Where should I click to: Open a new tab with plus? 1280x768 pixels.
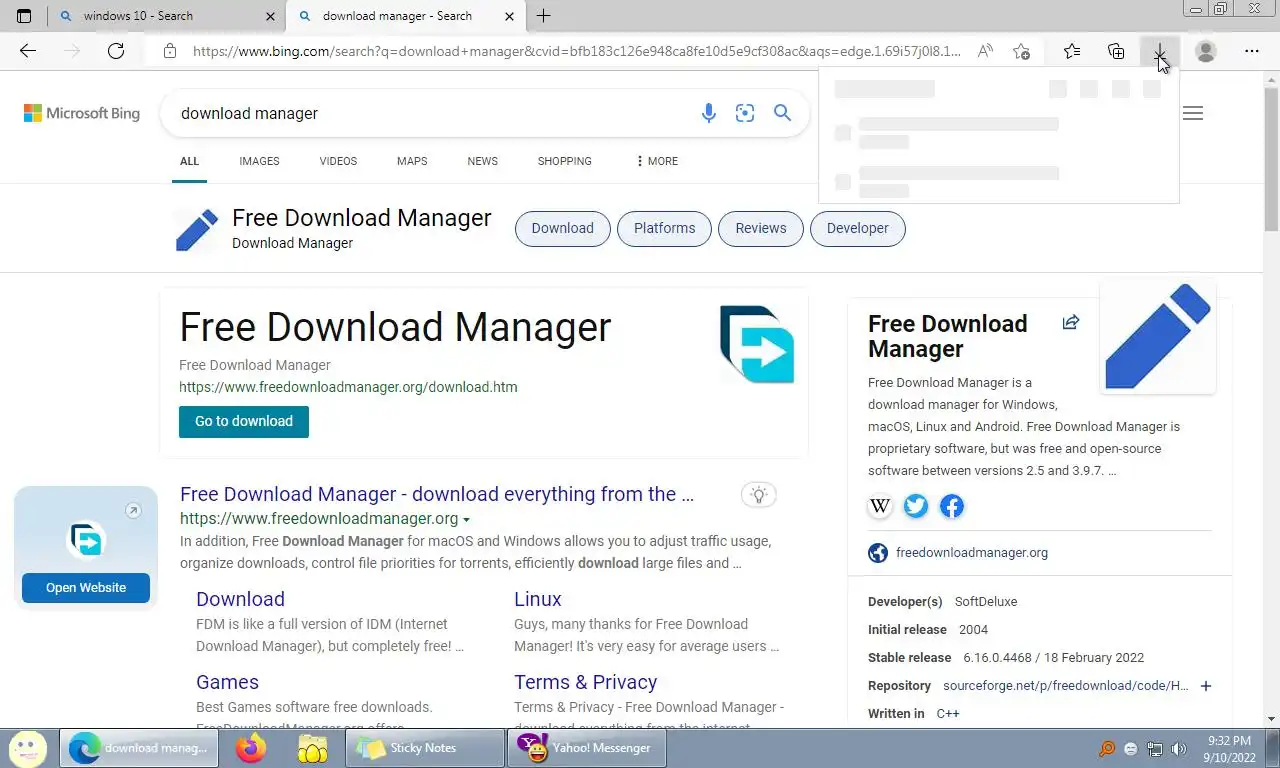click(x=543, y=16)
